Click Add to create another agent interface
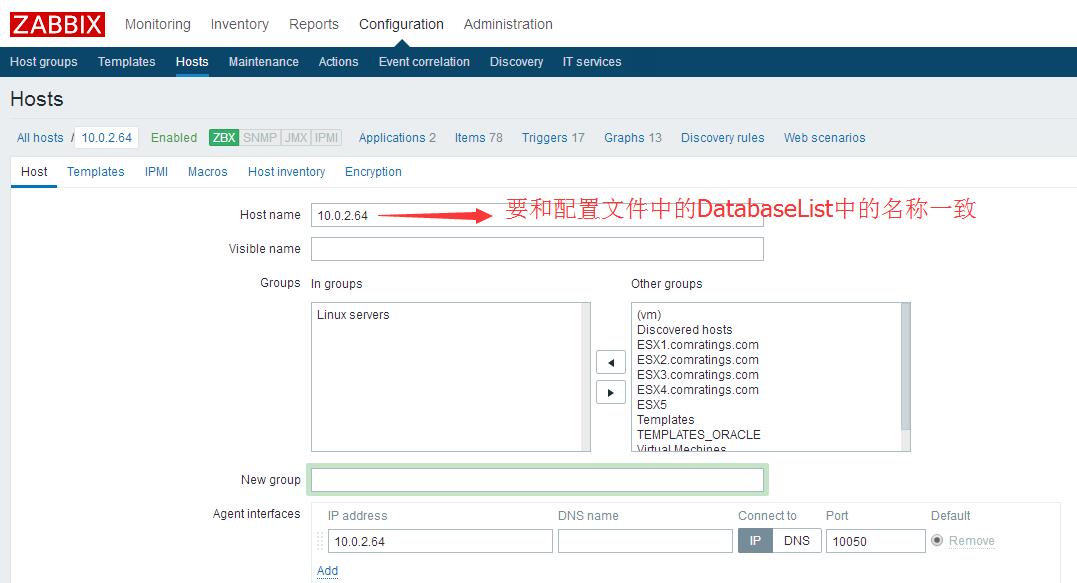Screen dimensions: 1077x583 pos(327,570)
